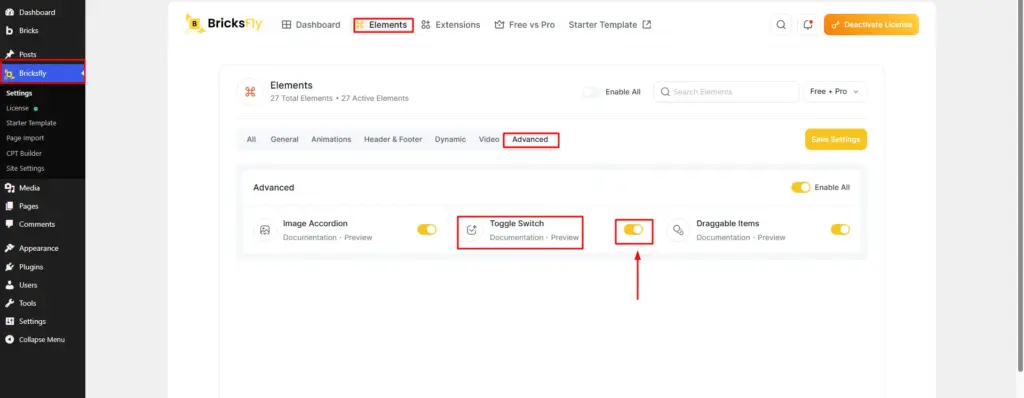Disable the Image Accordion toggle
Screen dimensions: 1024x398
[x=426, y=229]
